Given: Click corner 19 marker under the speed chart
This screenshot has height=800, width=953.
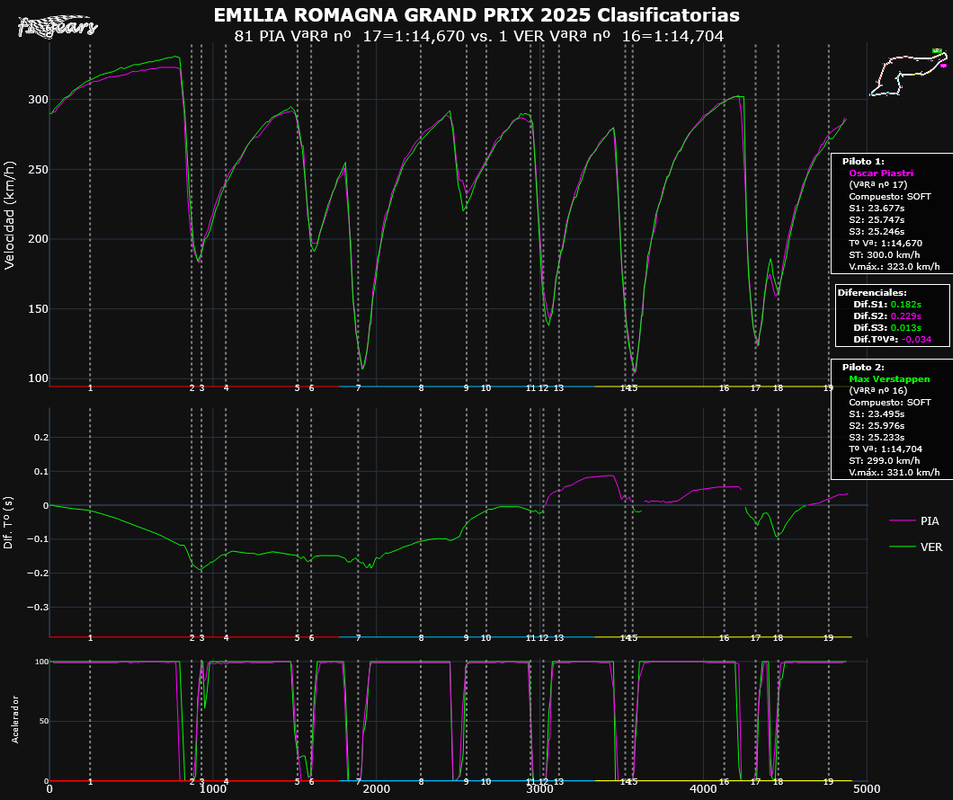Looking at the screenshot, I should 828,388.
